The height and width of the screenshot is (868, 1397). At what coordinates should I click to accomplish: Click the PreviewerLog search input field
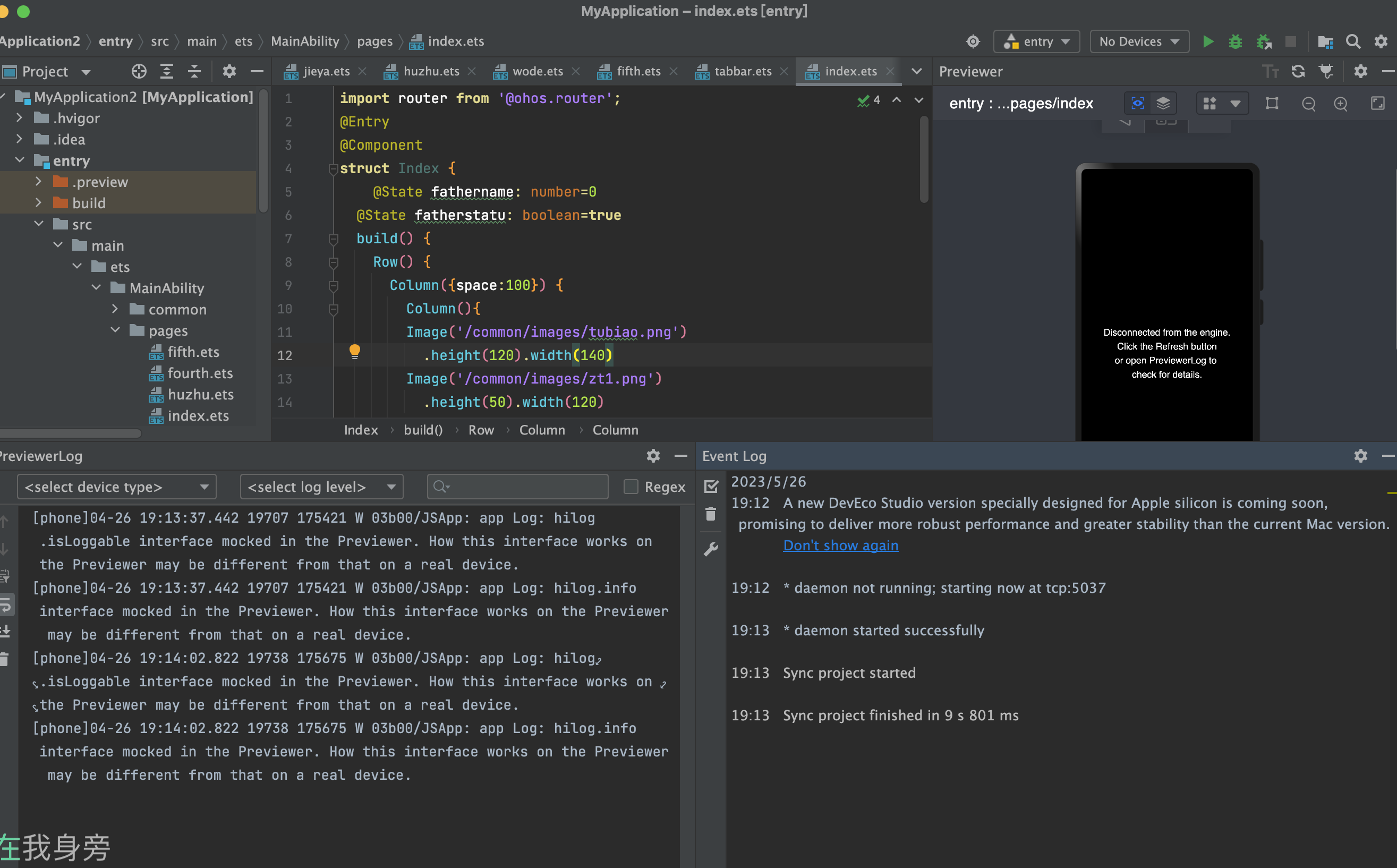coord(517,487)
